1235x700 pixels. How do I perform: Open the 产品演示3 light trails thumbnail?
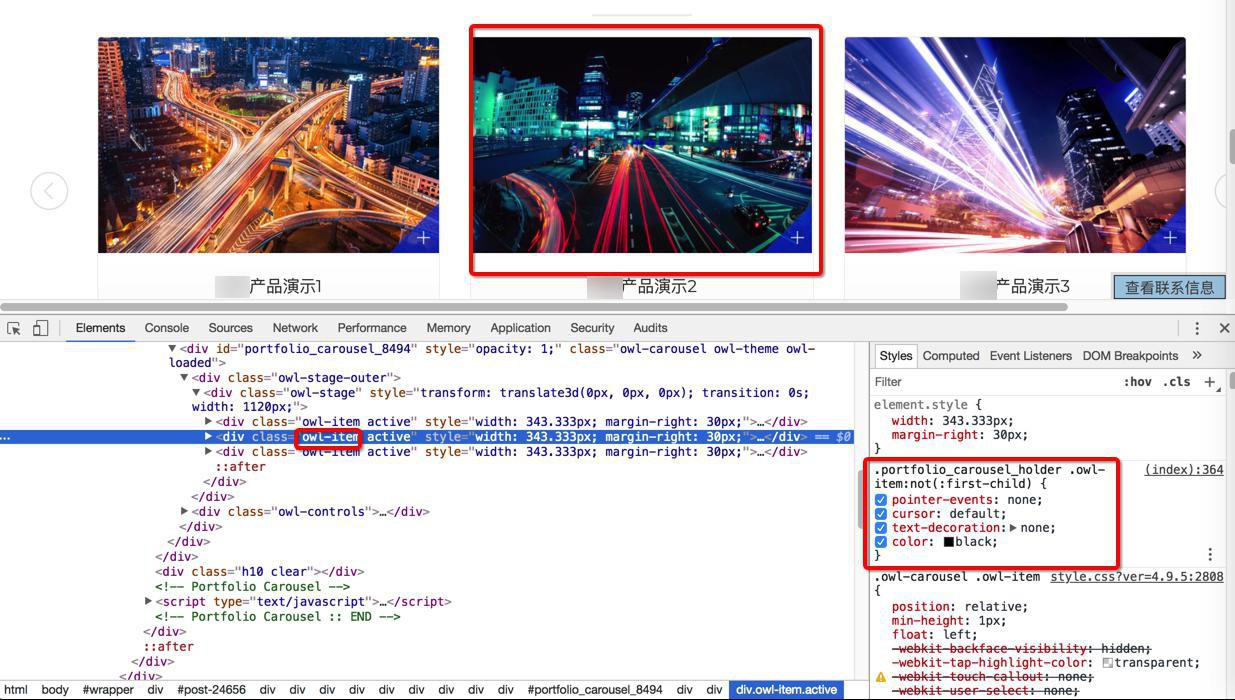click(x=1015, y=145)
